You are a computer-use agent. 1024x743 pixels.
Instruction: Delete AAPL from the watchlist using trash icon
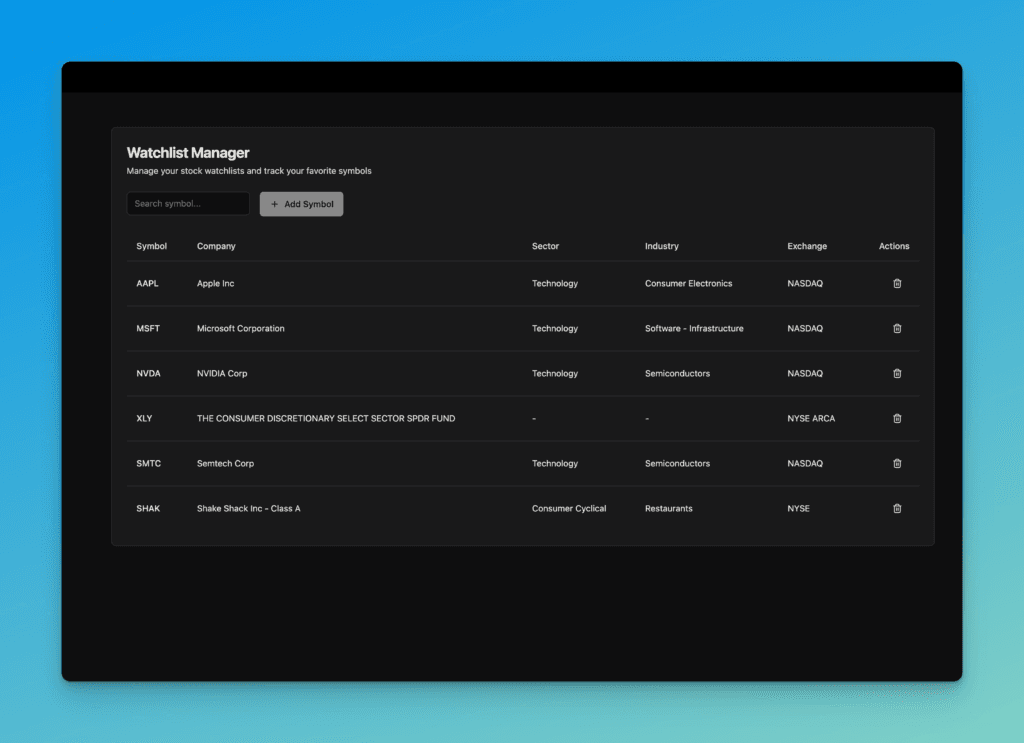pos(897,283)
